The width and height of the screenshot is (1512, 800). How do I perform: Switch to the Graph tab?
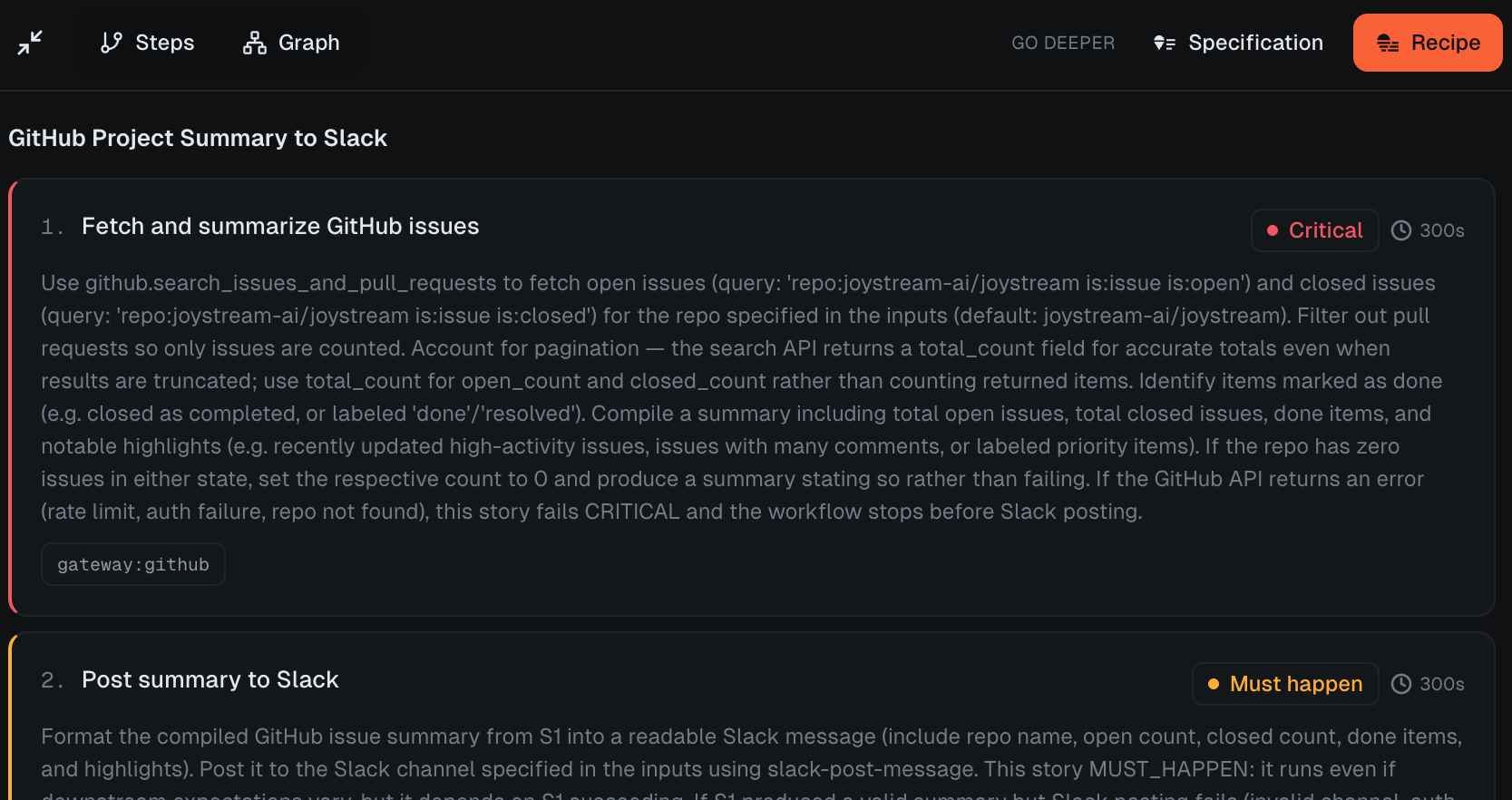[291, 43]
